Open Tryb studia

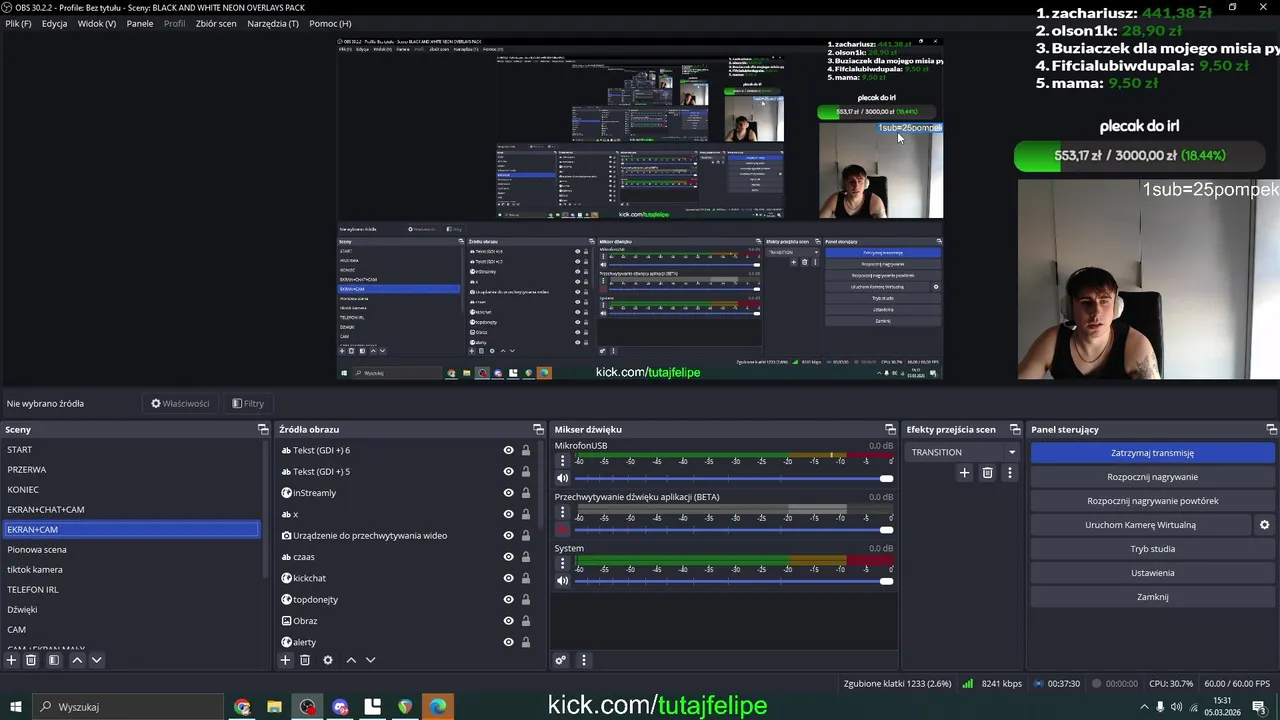click(1152, 549)
